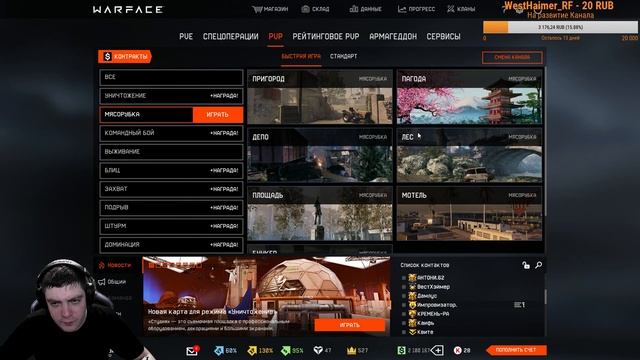Toggle the status box beside Дамице
Screen dimensions: 640x360
[404, 296]
